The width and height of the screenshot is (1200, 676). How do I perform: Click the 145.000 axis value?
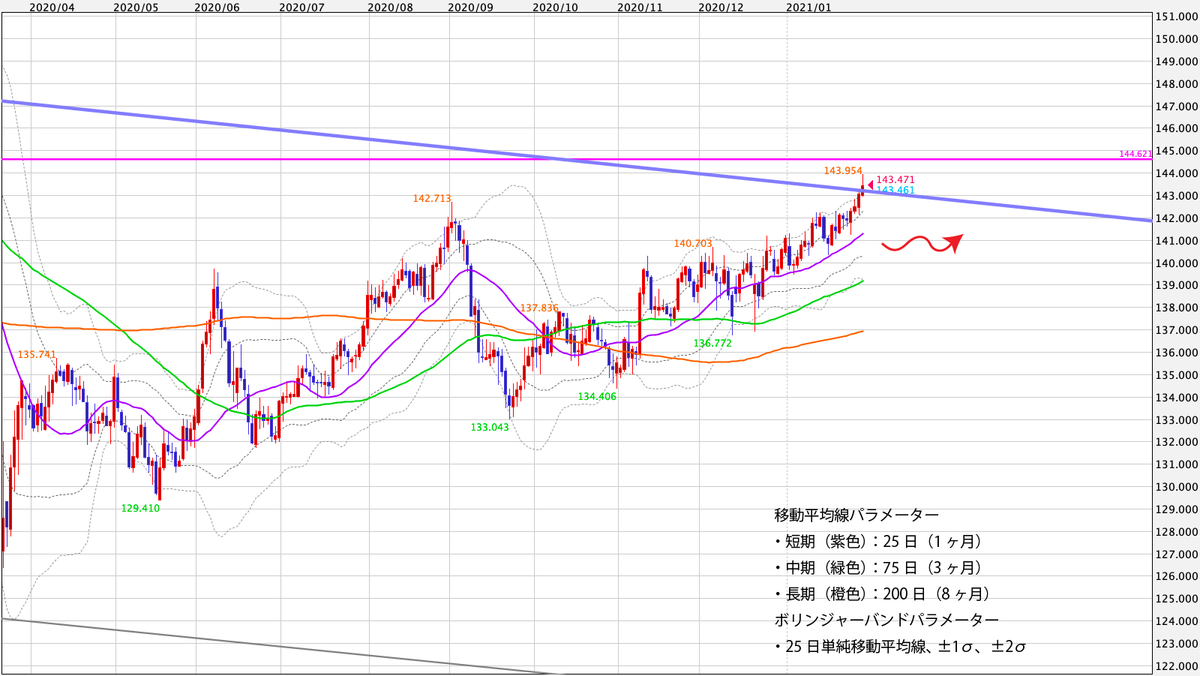coord(1178,151)
